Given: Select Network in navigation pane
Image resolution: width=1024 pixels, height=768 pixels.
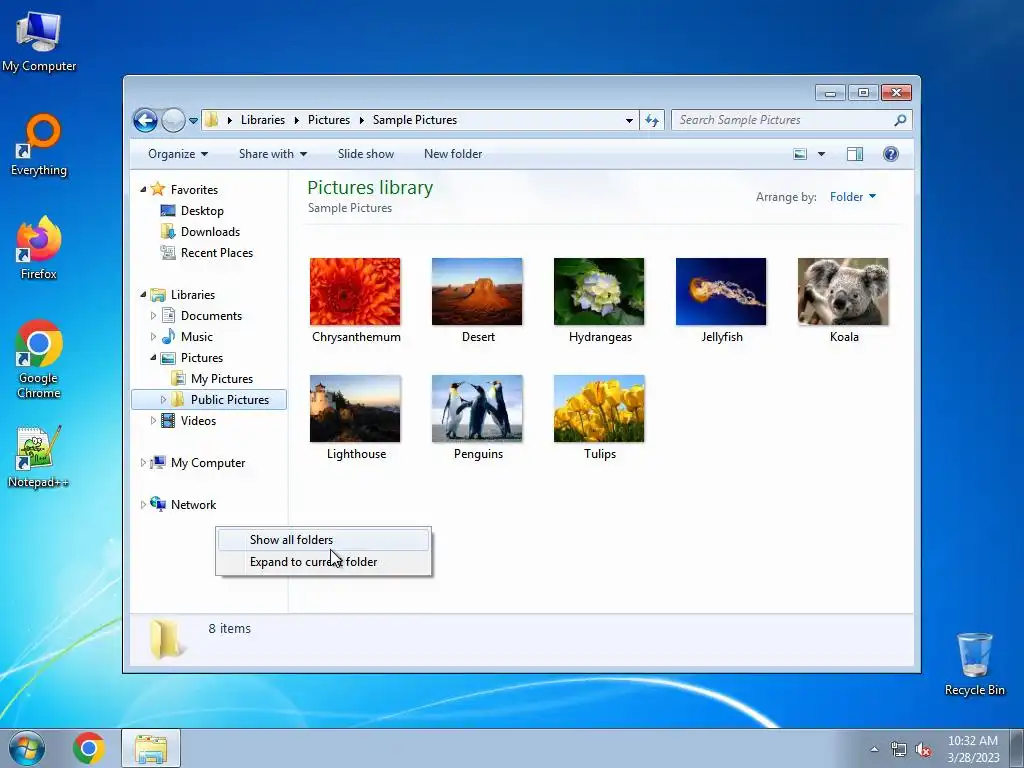Looking at the screenshot, I should pos(193,504).
